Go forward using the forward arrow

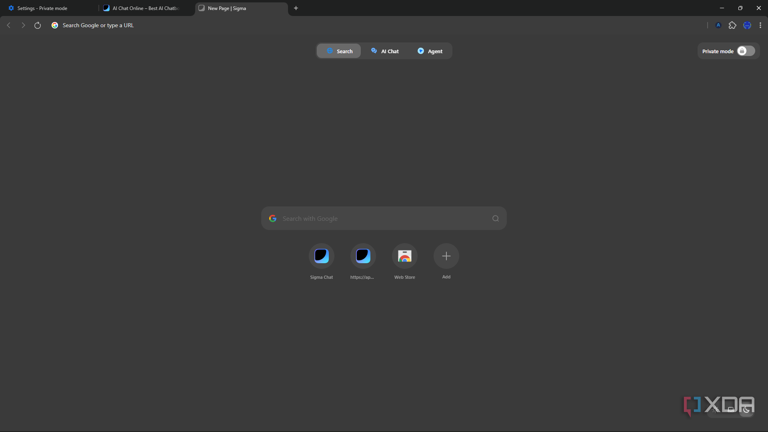click(x=23, y=25)
